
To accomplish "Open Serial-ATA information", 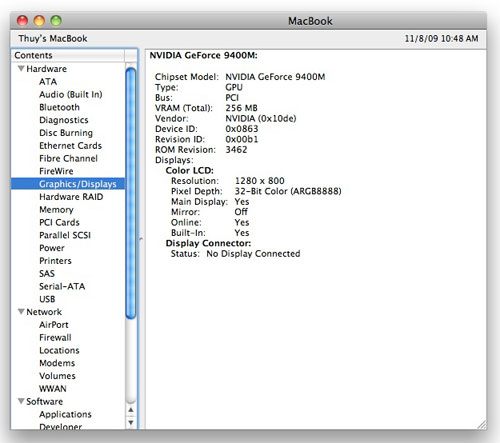I will click(x=62, y=286).
